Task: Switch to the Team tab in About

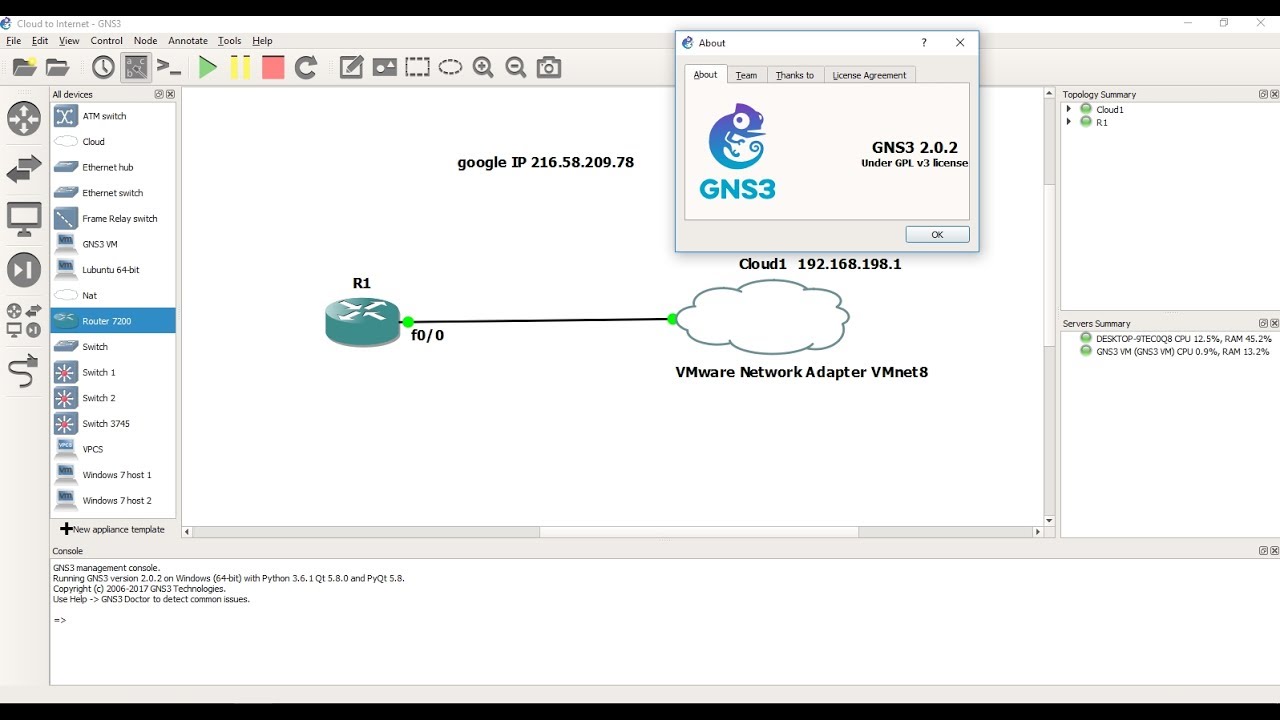Action: click(746, 75)
